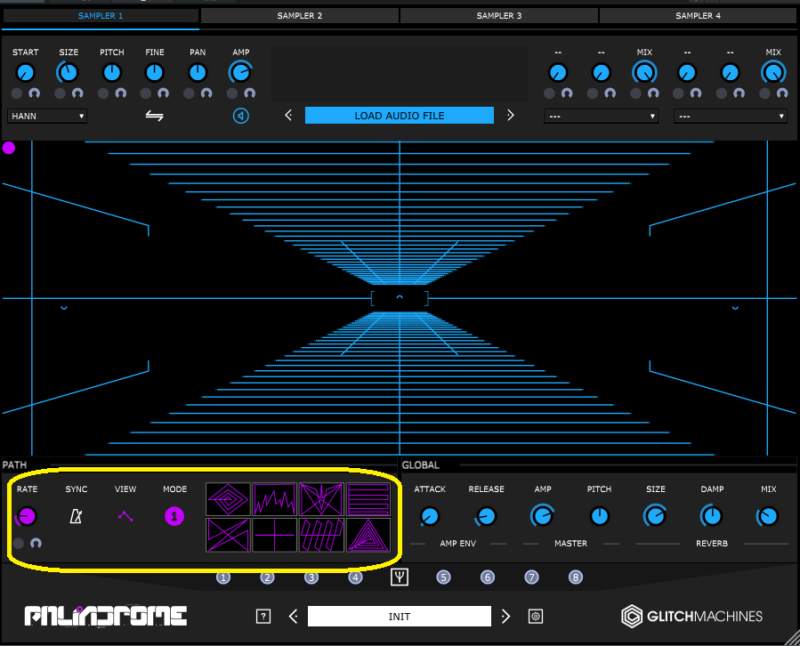Screen dimensions: 800x646
Task: Choose the horizontal lines path shape
Action: (x=370, y=498)
